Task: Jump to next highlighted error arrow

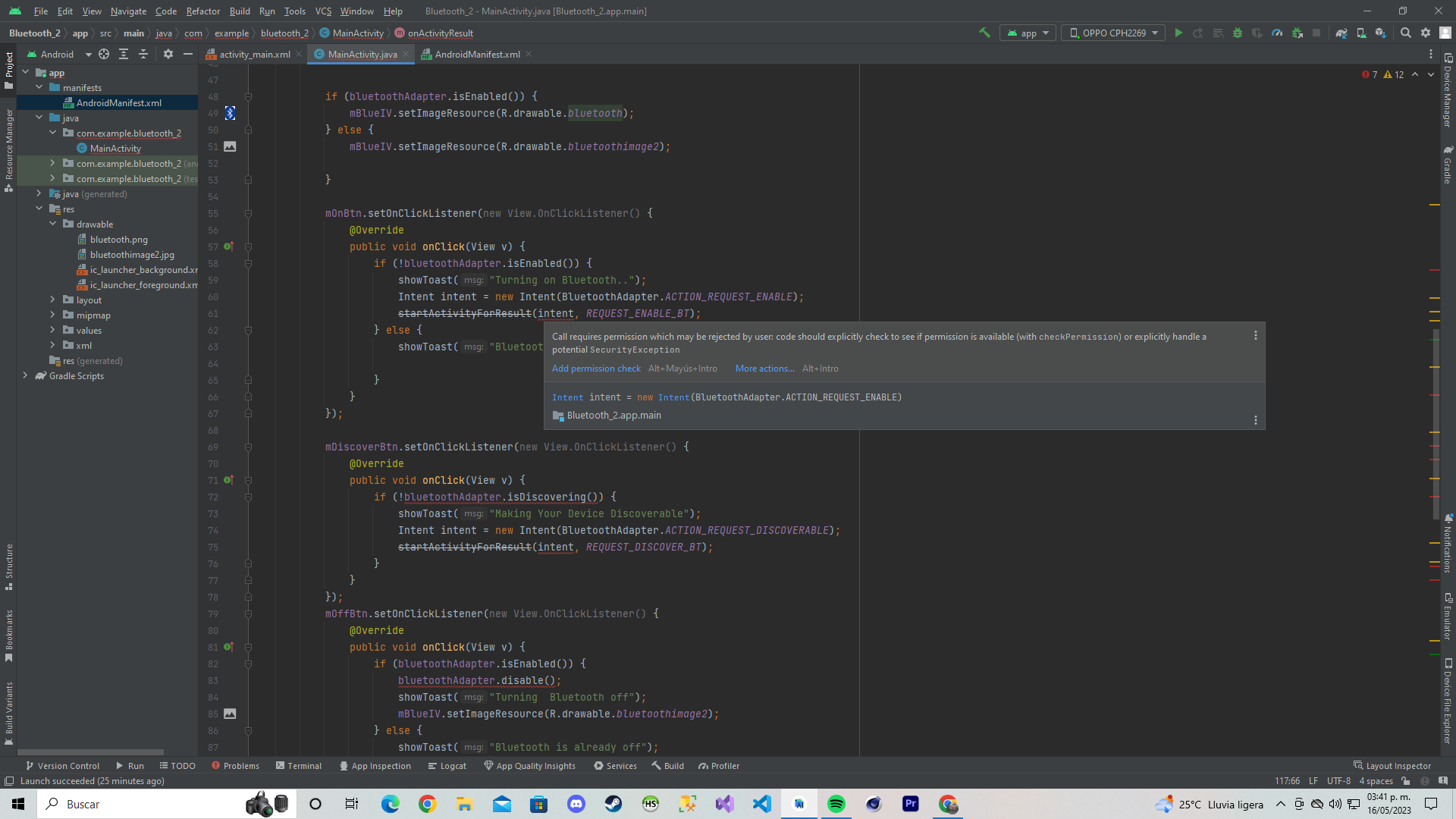Action: click(x=1431, y=74)
